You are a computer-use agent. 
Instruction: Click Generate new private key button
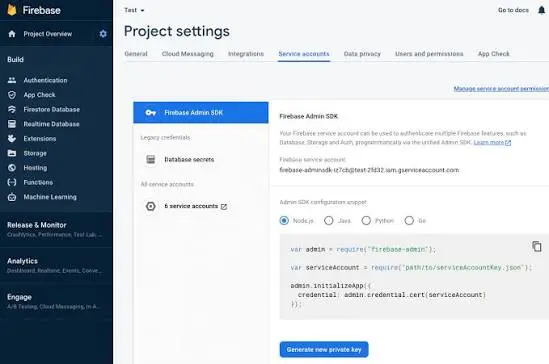tap(324, 349)
